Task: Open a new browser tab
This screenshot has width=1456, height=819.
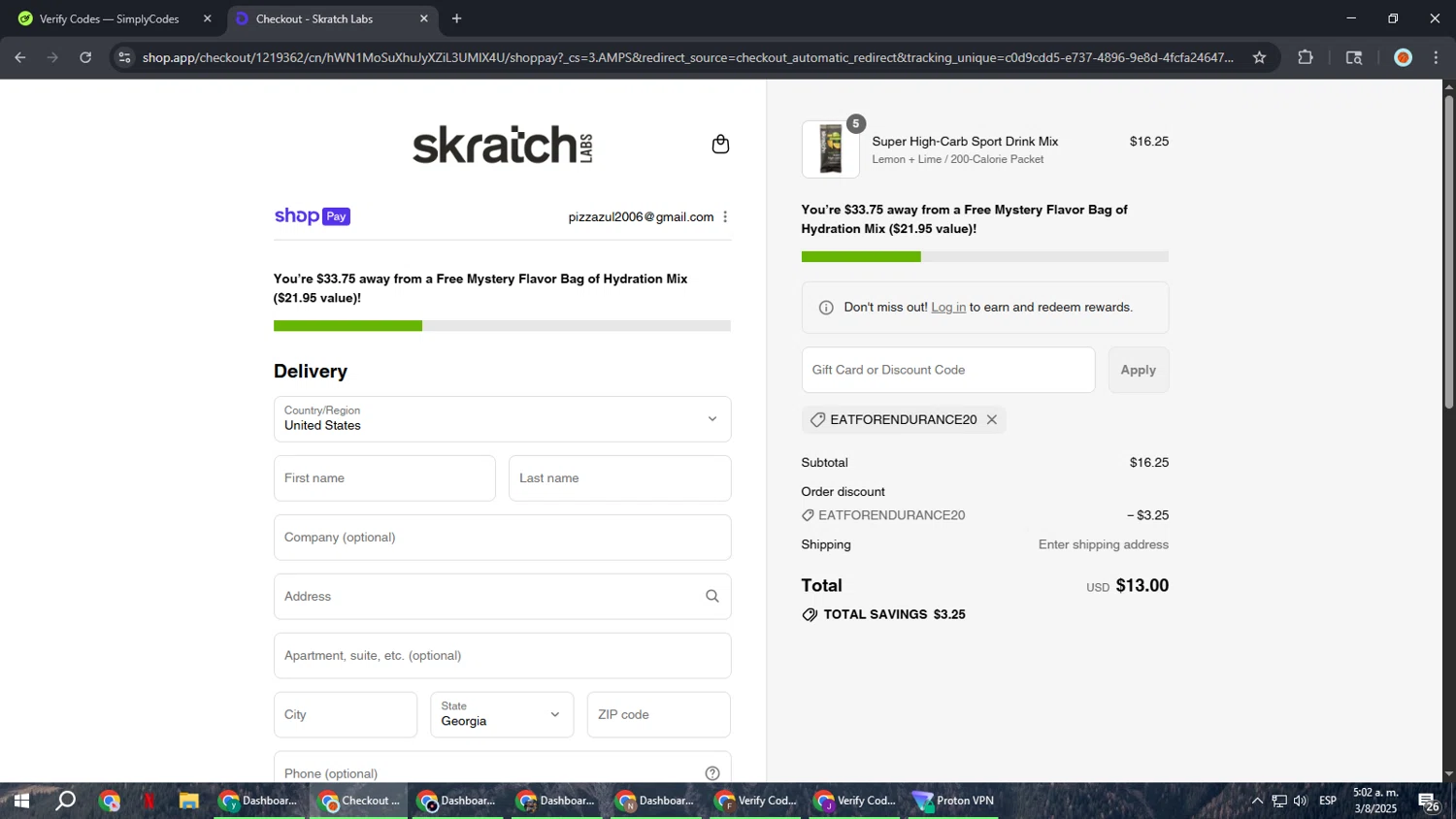Action: coord(456,18)
